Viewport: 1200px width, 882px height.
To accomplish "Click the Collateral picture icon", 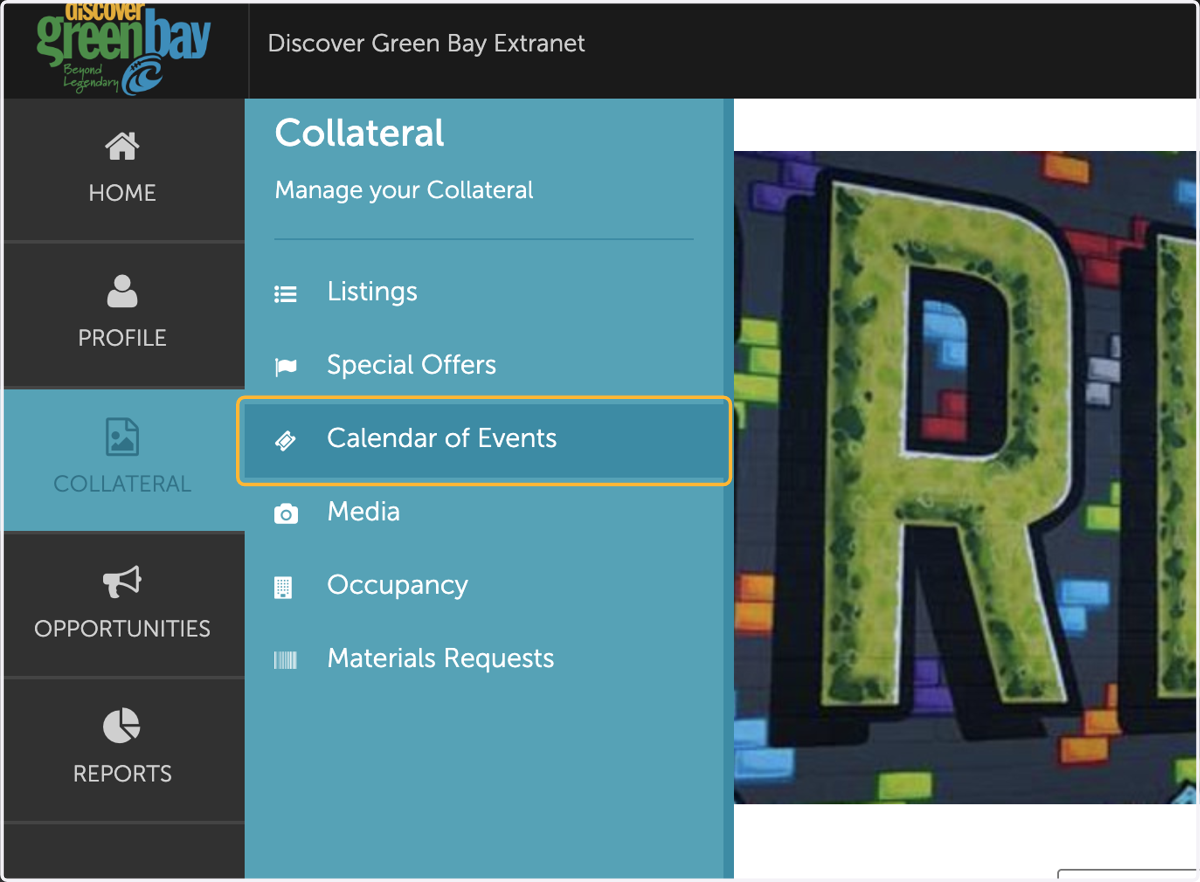I will click(122, 437).
